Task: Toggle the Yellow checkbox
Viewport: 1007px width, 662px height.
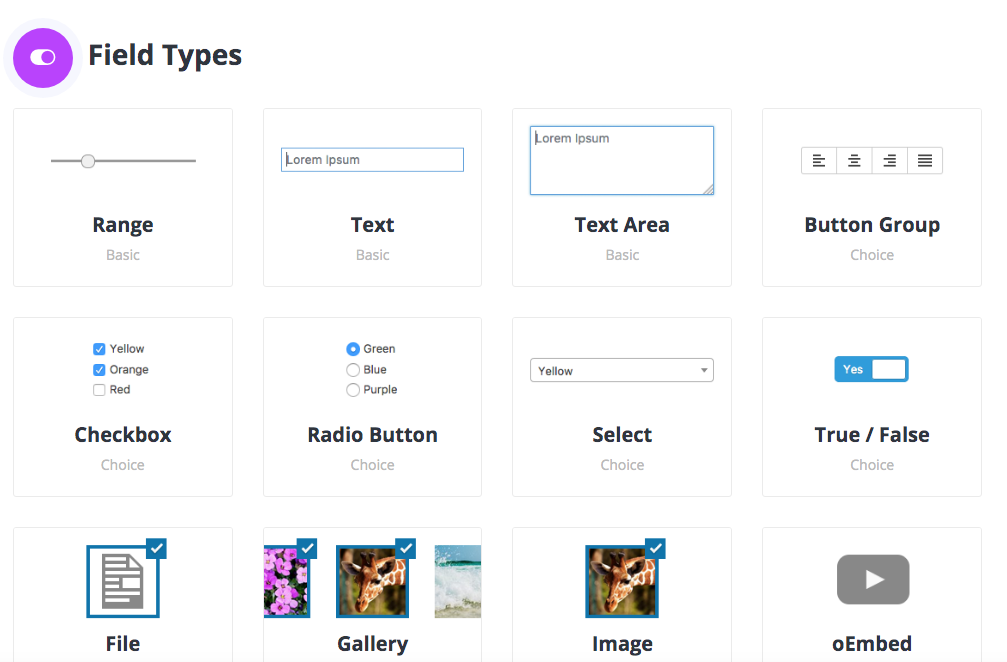Action: [99, 349]
